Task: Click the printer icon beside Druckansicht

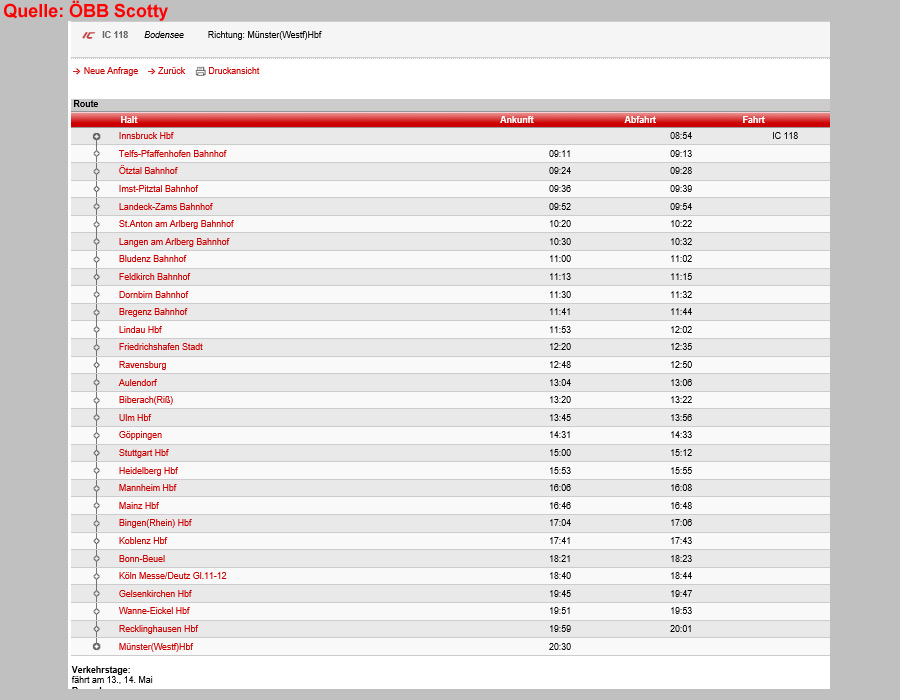Action: pyautogui.click(x=200, y=71)
